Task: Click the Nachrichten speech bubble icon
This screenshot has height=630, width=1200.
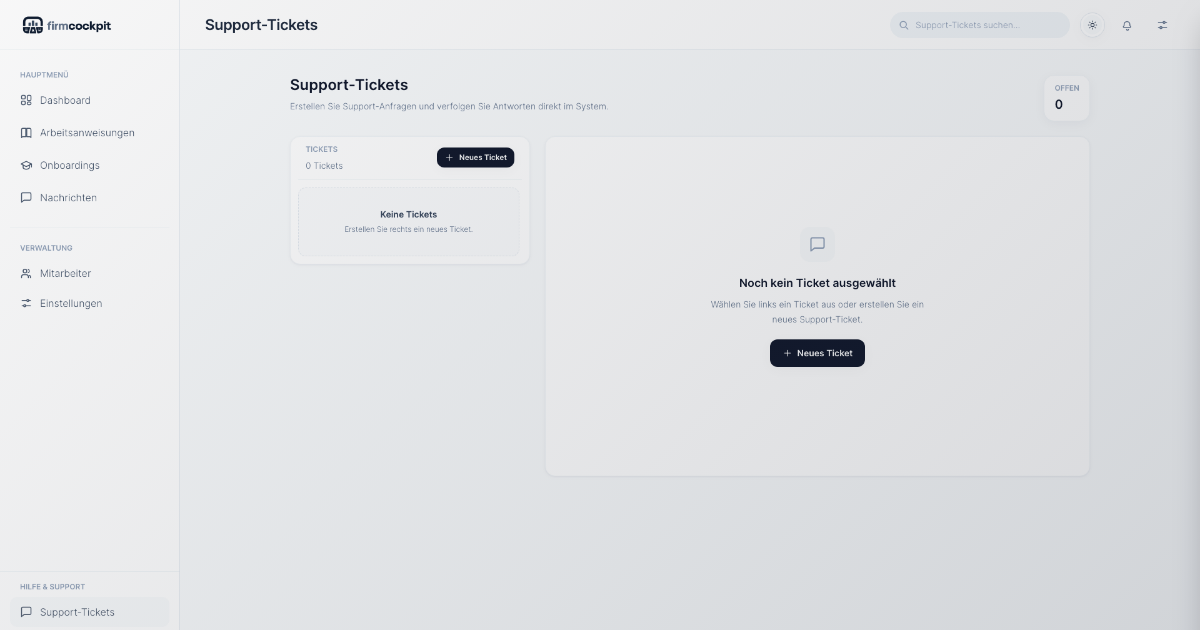Action: [x=27, y=198]
